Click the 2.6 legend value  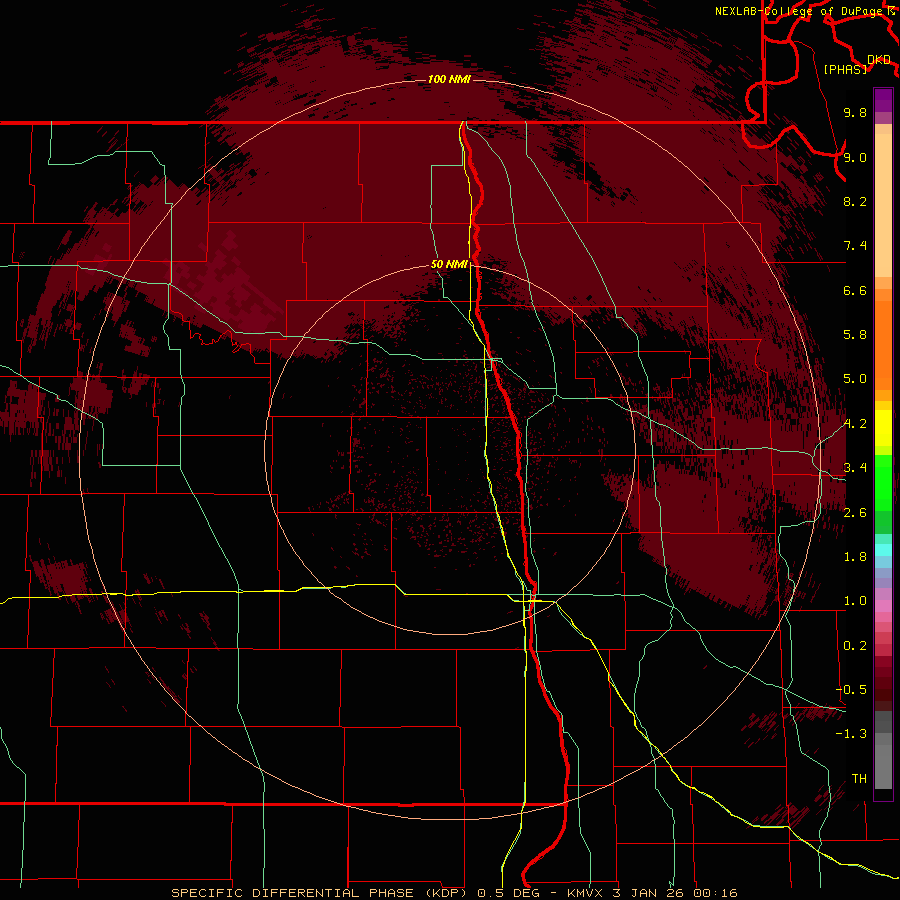tap(855, 513)
